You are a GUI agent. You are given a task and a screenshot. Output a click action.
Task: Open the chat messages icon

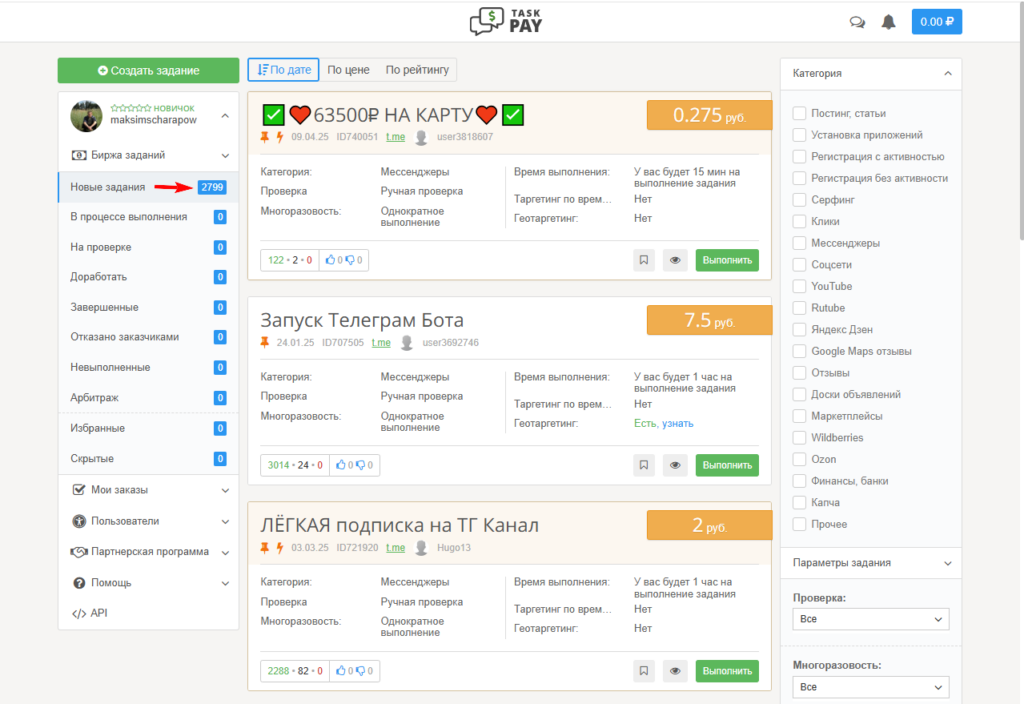coord(857,22)
